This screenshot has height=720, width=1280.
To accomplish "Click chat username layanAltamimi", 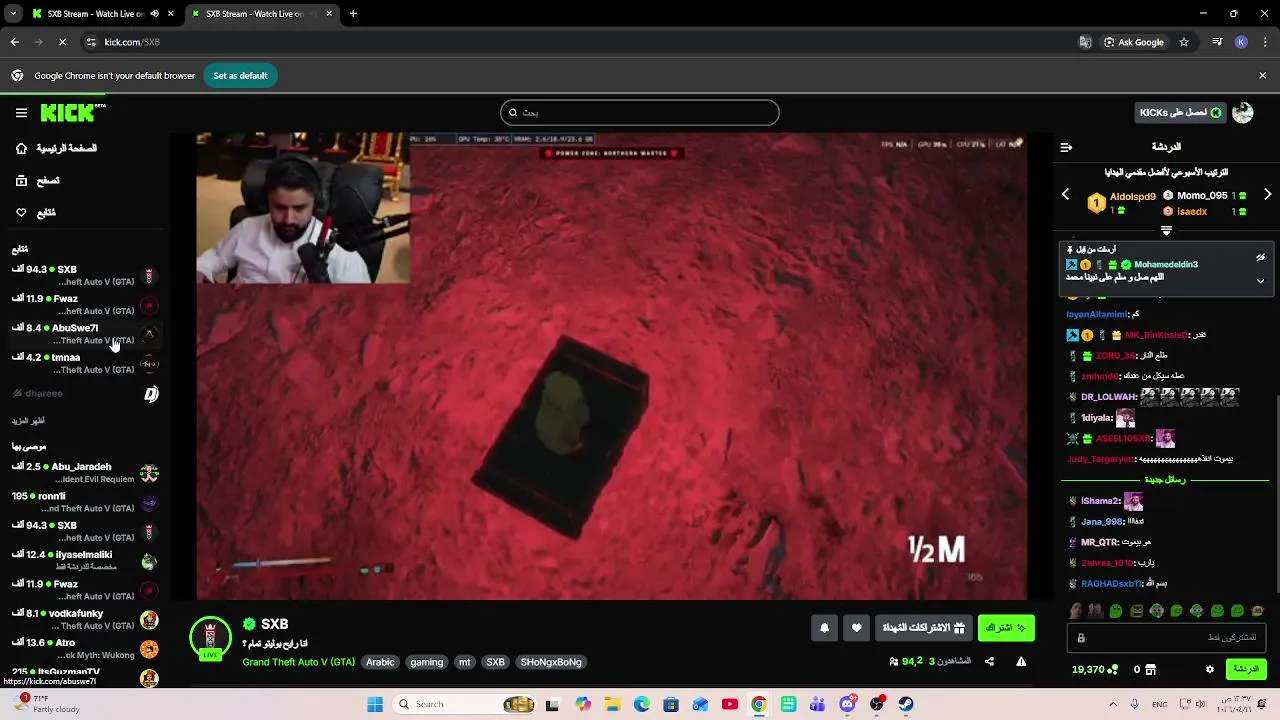I will (x=1097, y=315).
